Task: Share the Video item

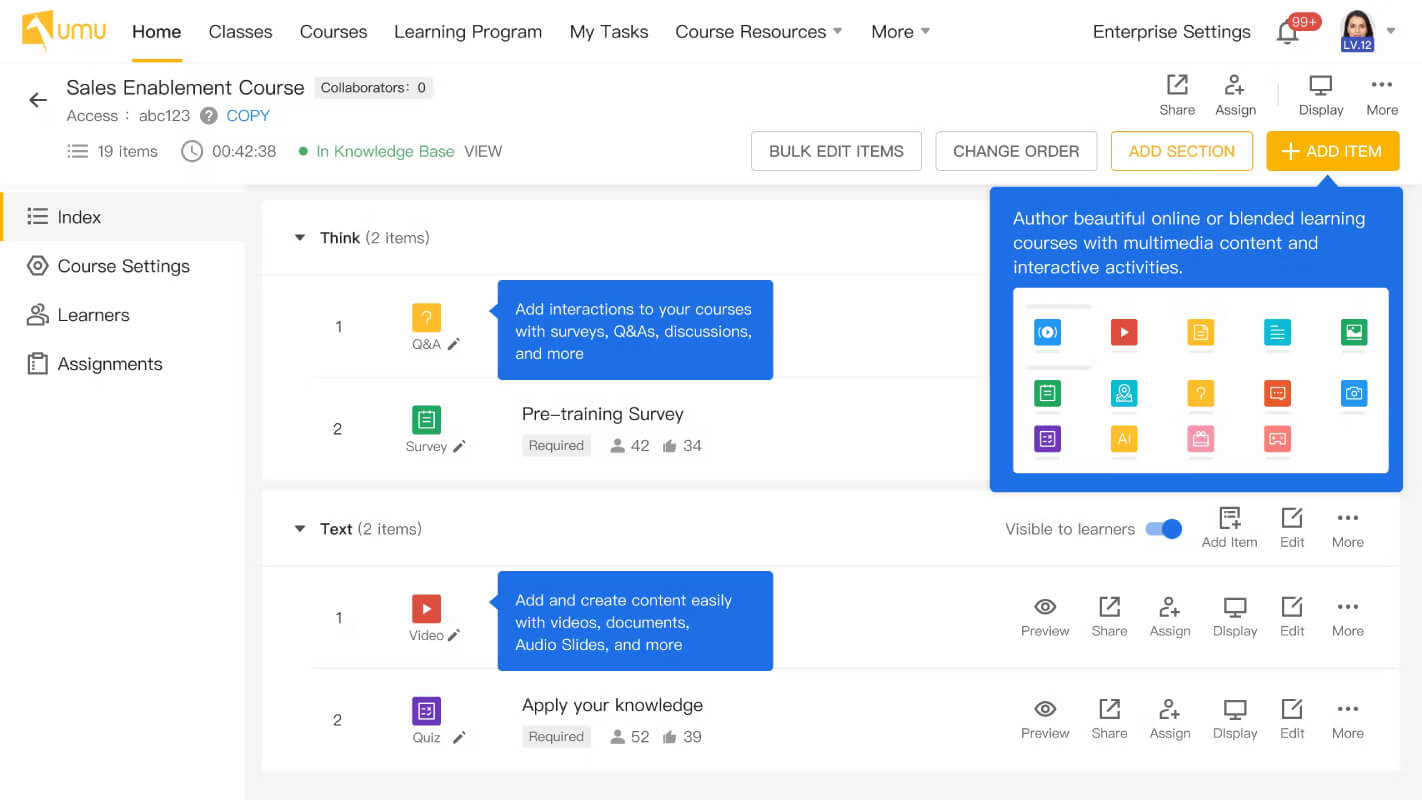Action: tap(1109, 617)
